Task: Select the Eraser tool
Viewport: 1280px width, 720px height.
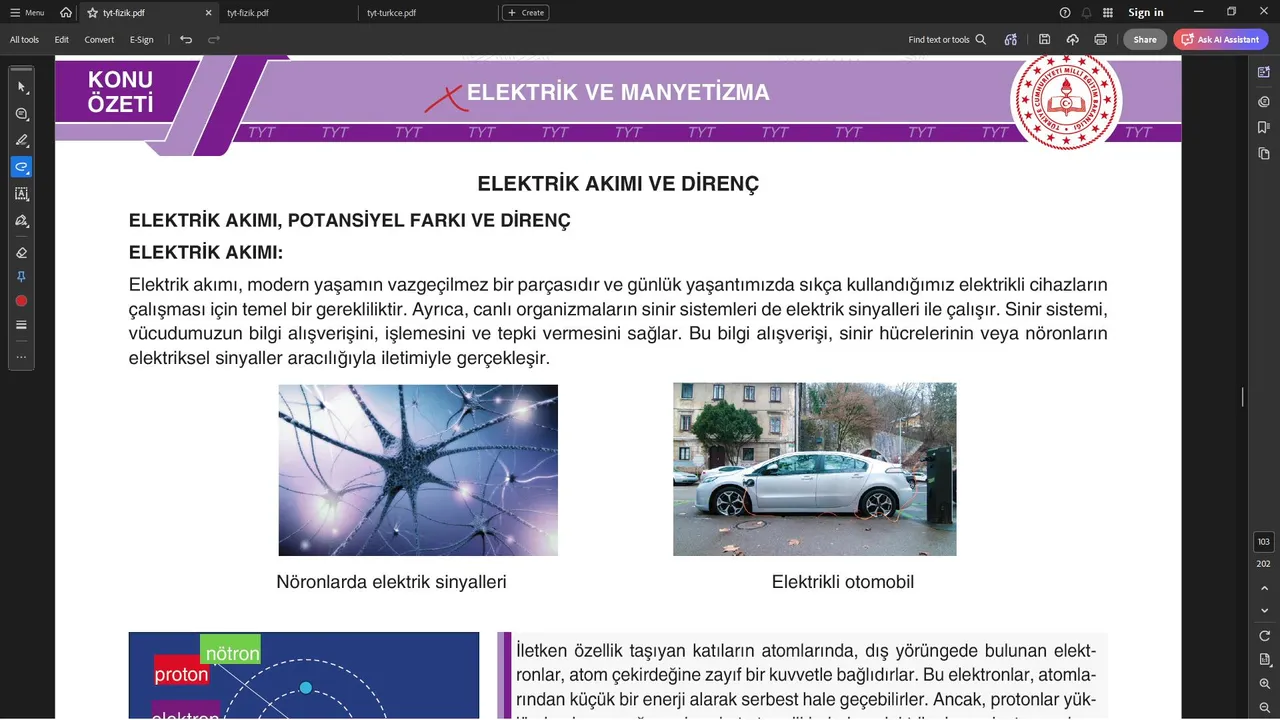Action: [22, 253]
